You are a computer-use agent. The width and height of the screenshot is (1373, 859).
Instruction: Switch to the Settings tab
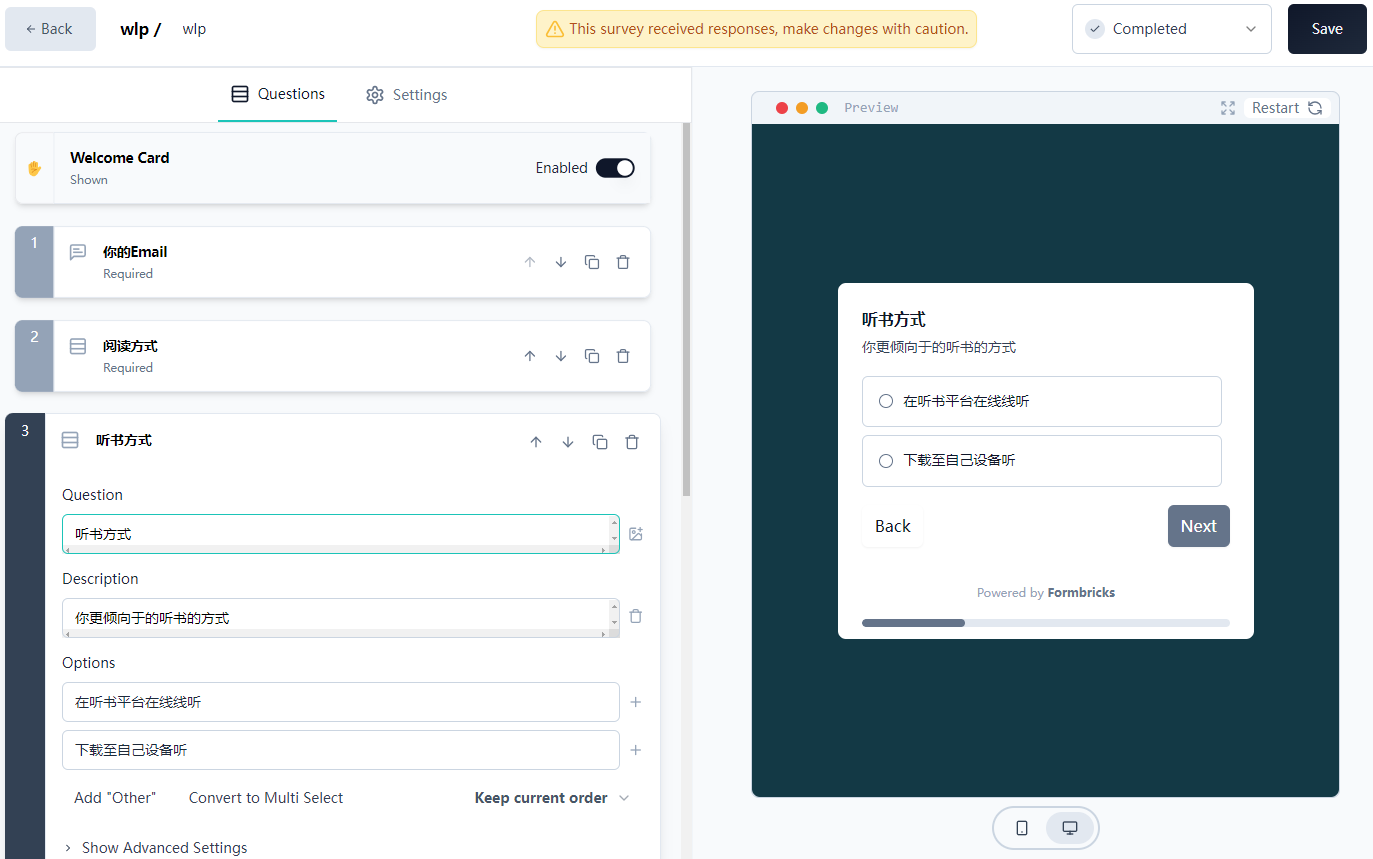click(x=406, y=95)
